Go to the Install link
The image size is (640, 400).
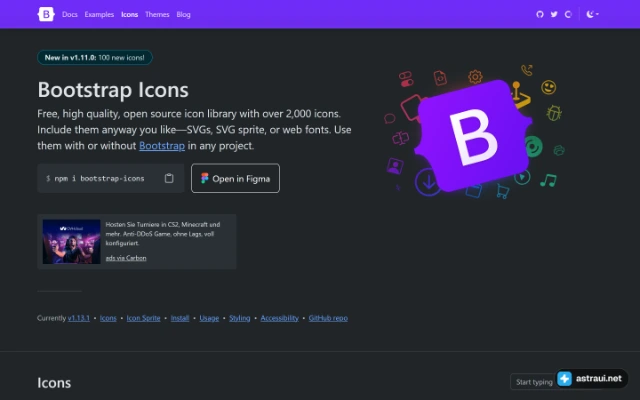tap(180, 318)
